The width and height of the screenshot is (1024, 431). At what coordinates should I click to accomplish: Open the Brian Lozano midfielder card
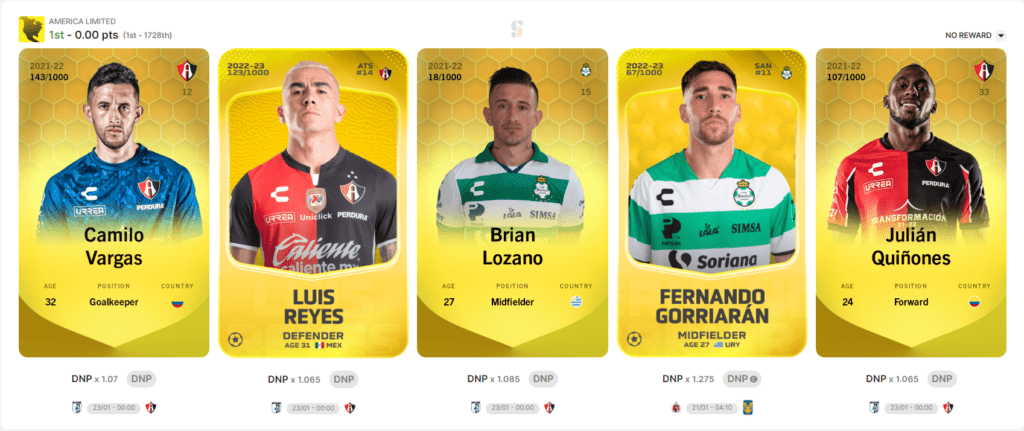click(x=513, y=202)
